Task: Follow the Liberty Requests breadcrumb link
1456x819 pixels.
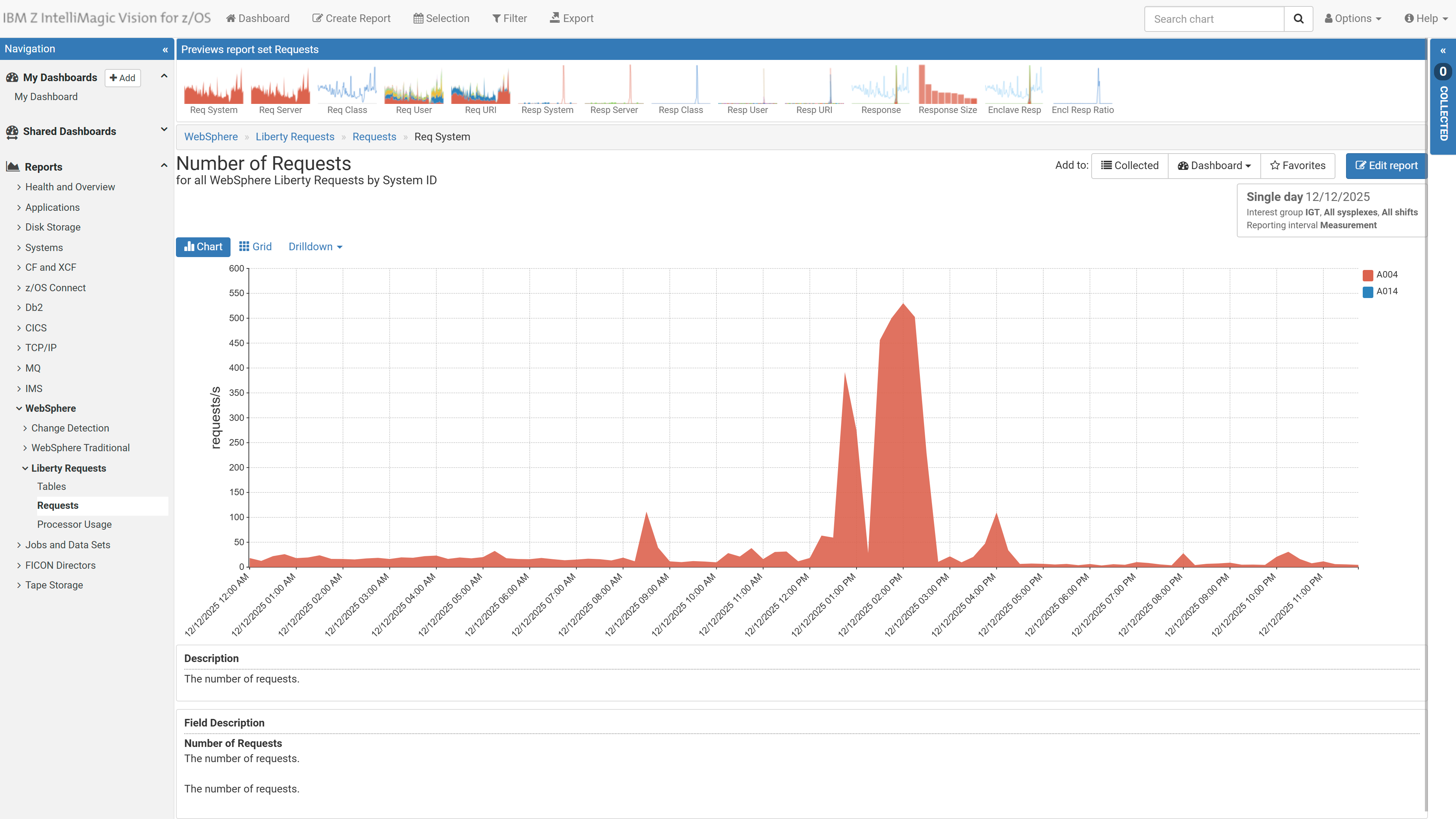Action: [x=295, y=137]
